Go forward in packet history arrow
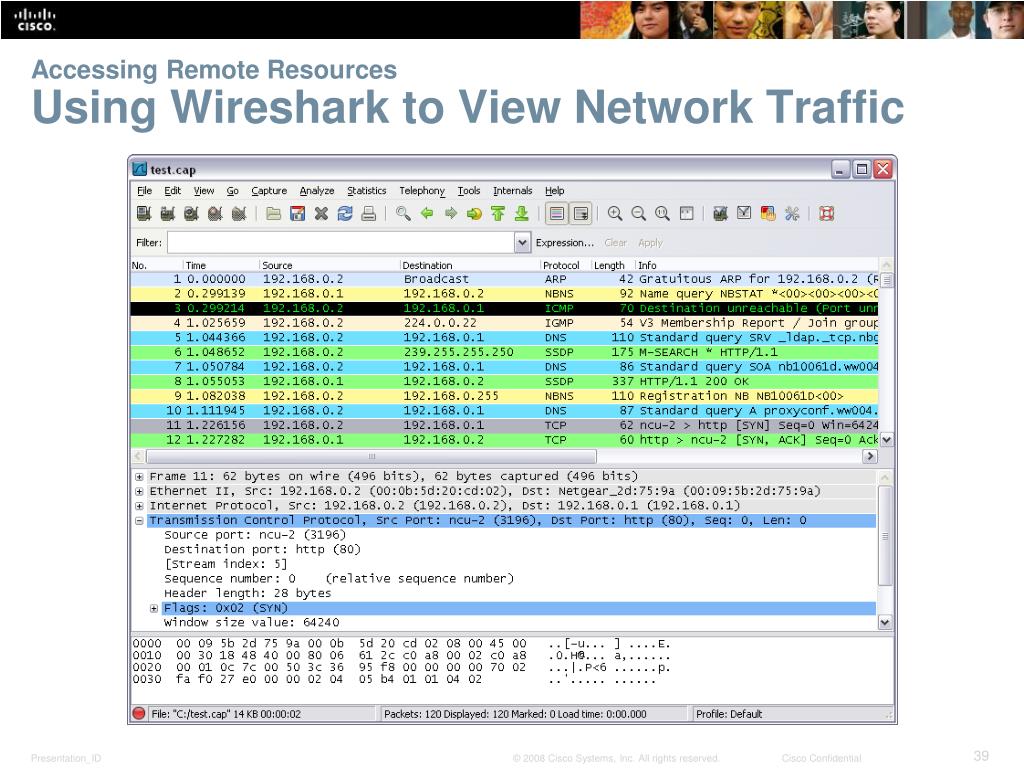 pos(451,214)
